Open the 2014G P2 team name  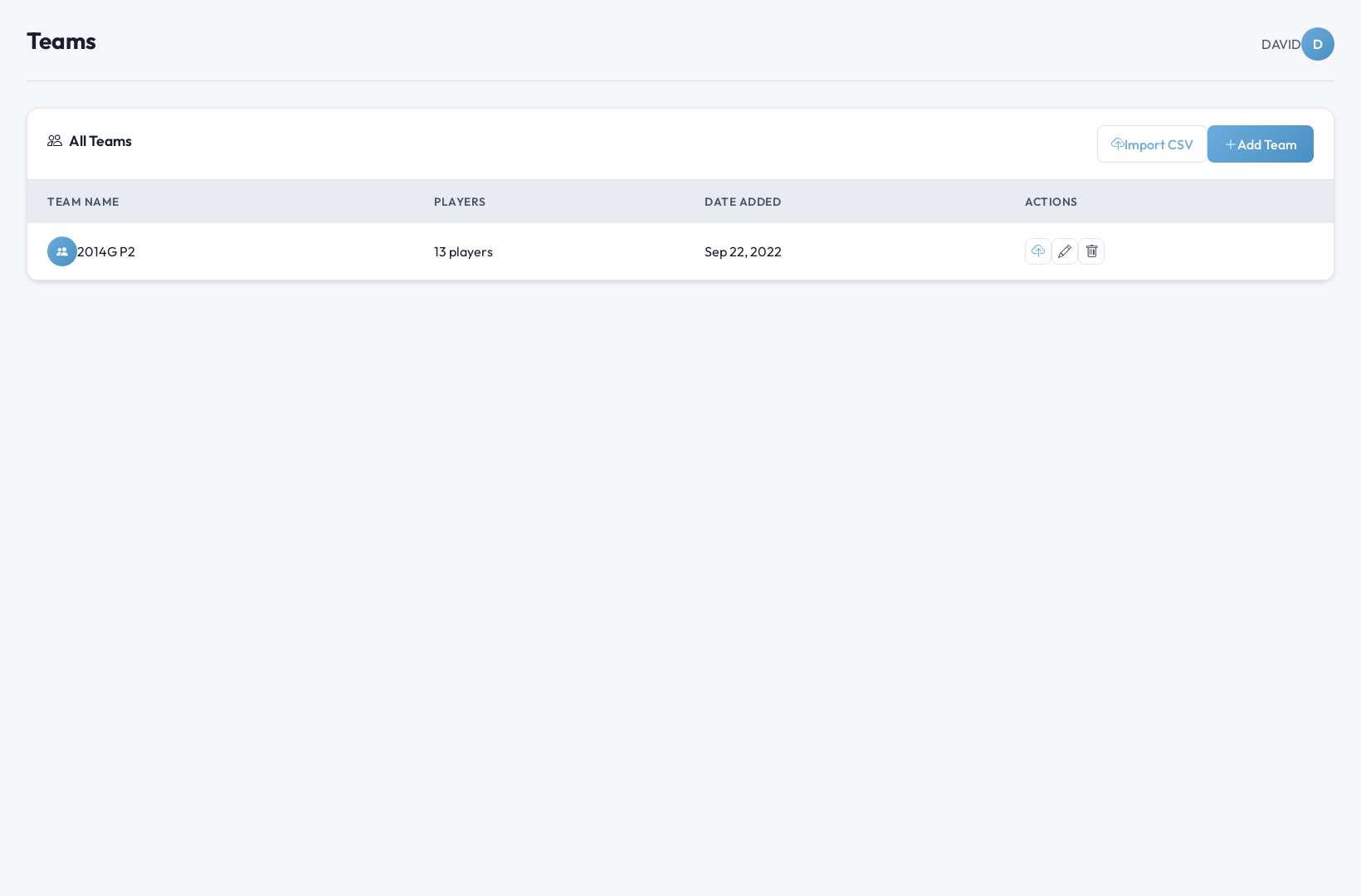(x=106, y=251)
